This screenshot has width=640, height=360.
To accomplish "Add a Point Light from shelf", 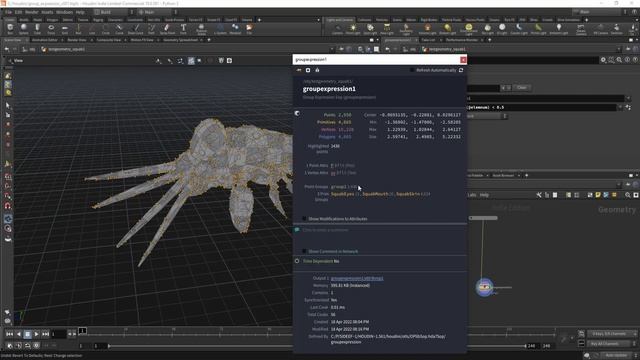I will (353, 29).
